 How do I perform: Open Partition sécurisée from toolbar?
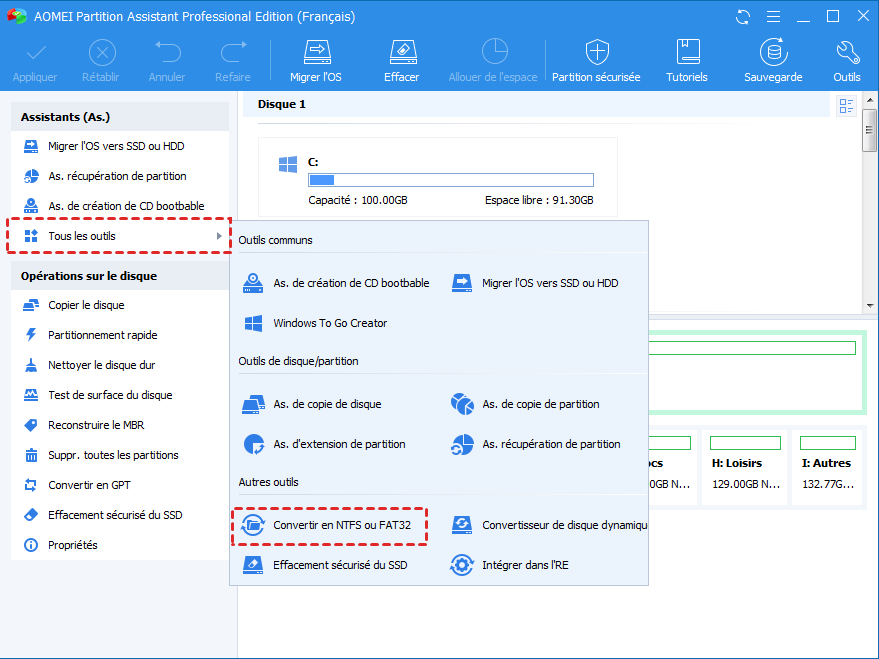[596, 61]
